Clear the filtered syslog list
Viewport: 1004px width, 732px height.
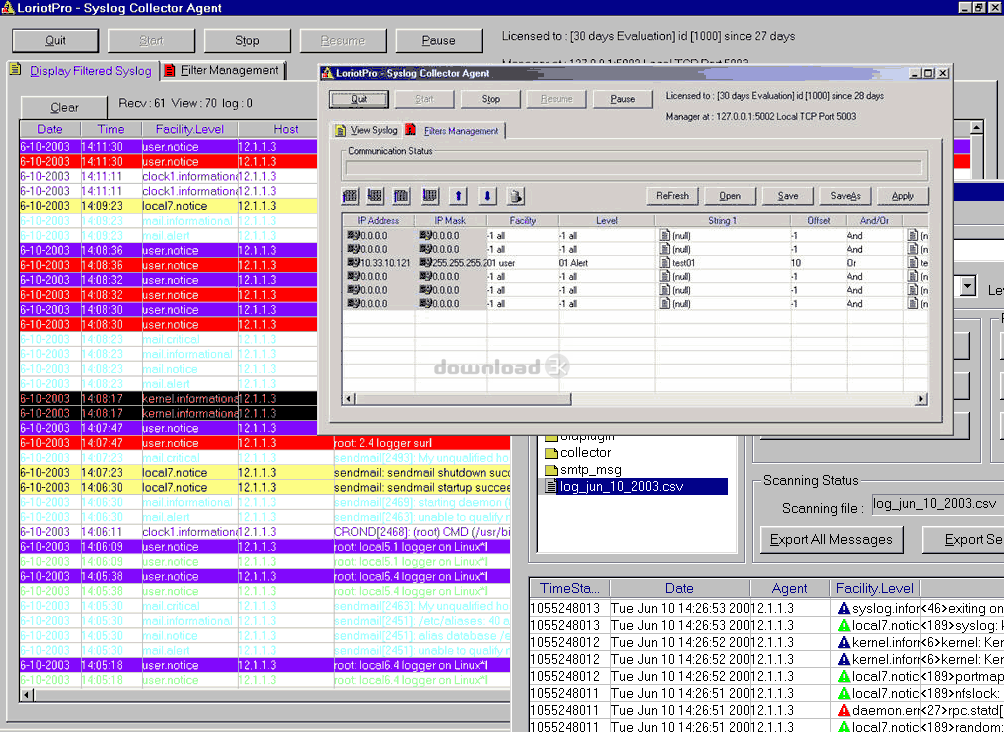coord(64,107)
